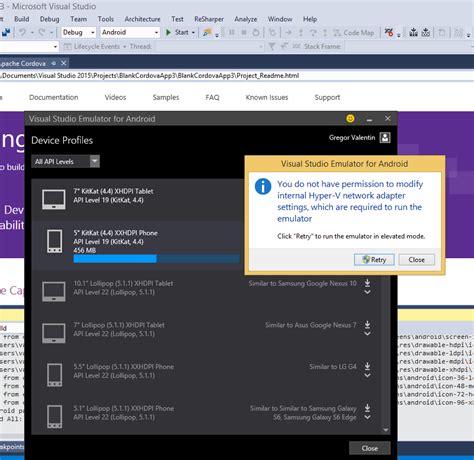Viewport: 474px width, 460px height.
Task: Open the Known Issues link
Action: (267, 97)
